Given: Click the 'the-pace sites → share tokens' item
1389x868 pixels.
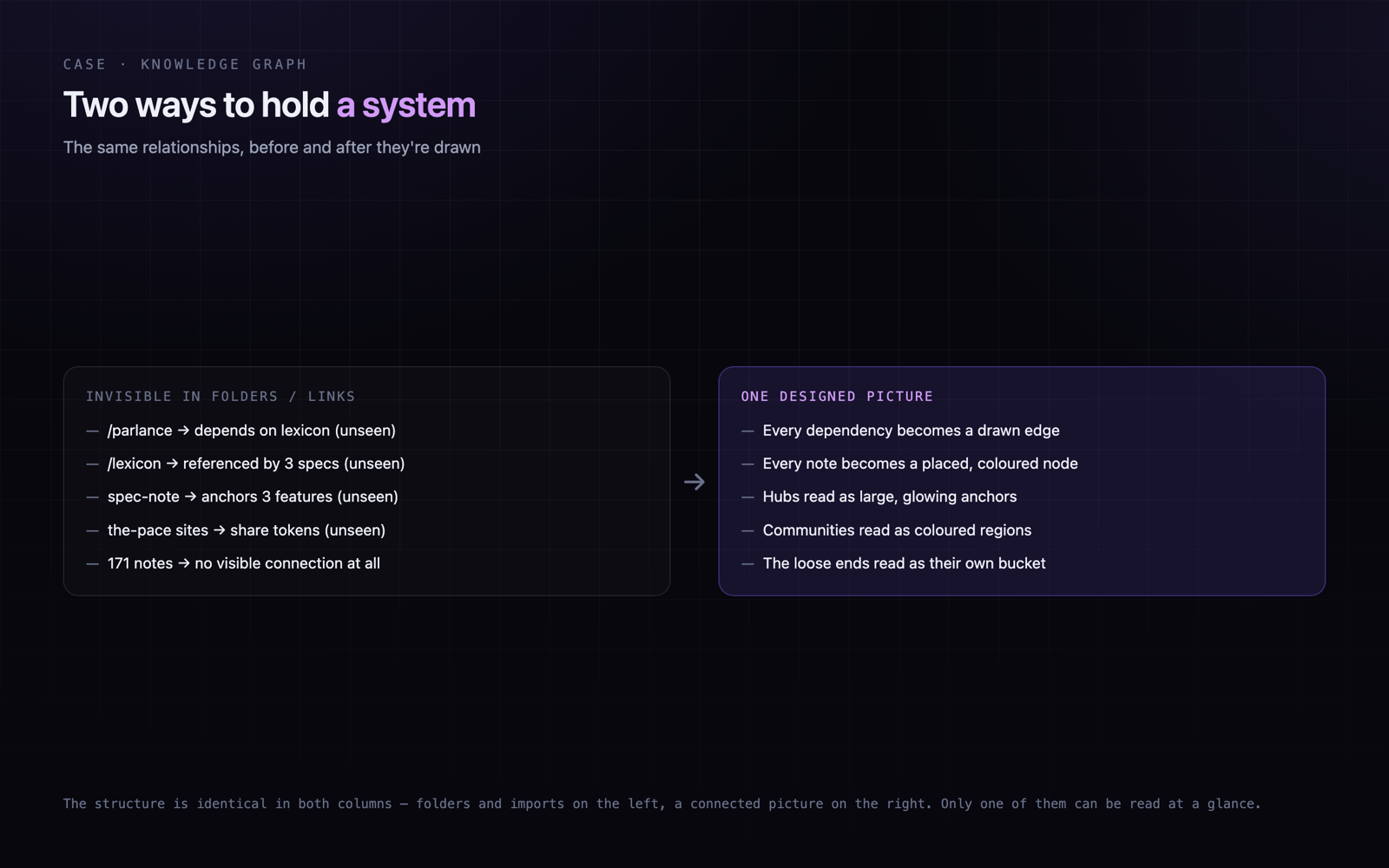Looking at the screenshot, I should click(247, 530).
